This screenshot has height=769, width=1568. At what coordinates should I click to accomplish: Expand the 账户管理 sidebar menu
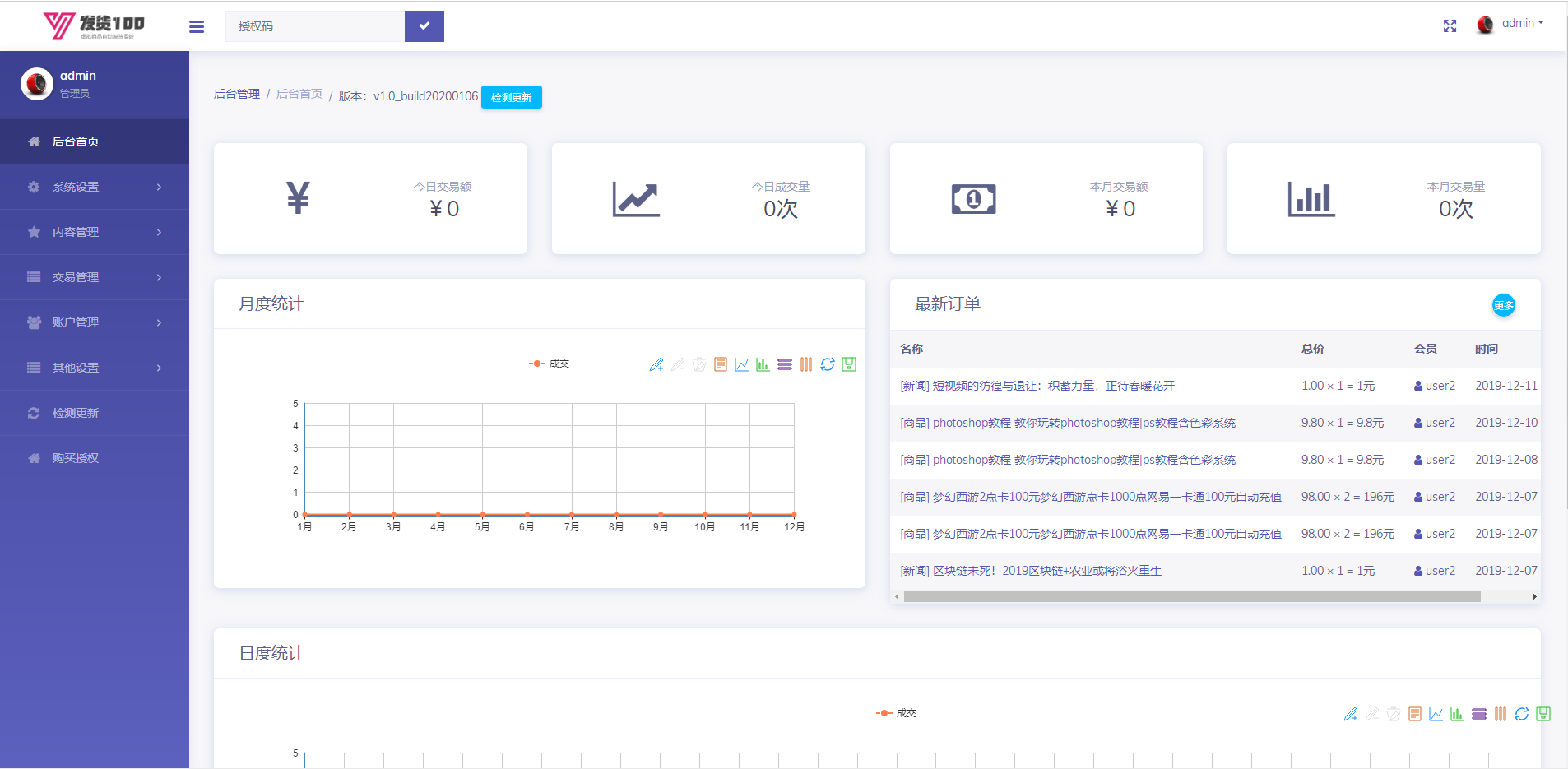coord(95,322)
